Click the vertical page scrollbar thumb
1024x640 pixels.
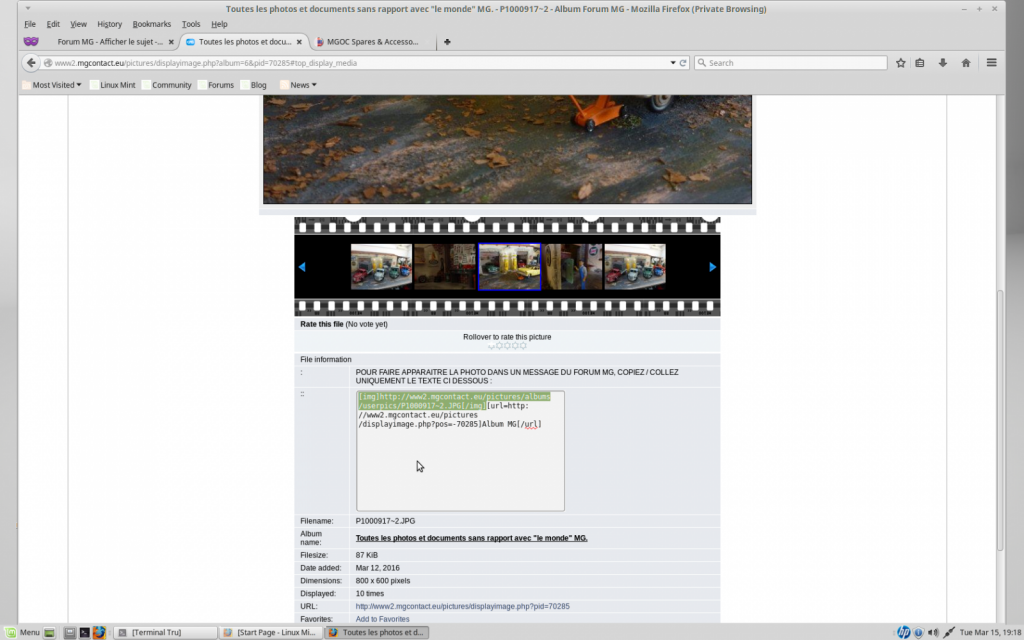point(1000,419)
